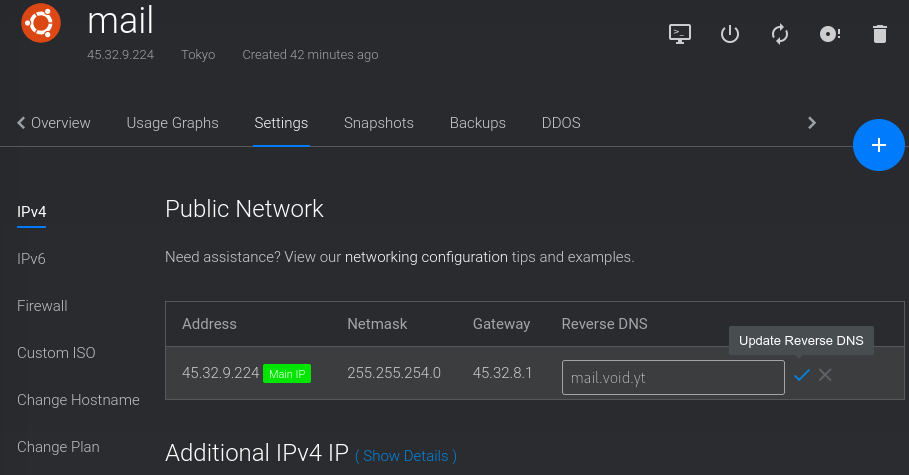
Task: Open the Snapshots tab
Action: (379, 123)
